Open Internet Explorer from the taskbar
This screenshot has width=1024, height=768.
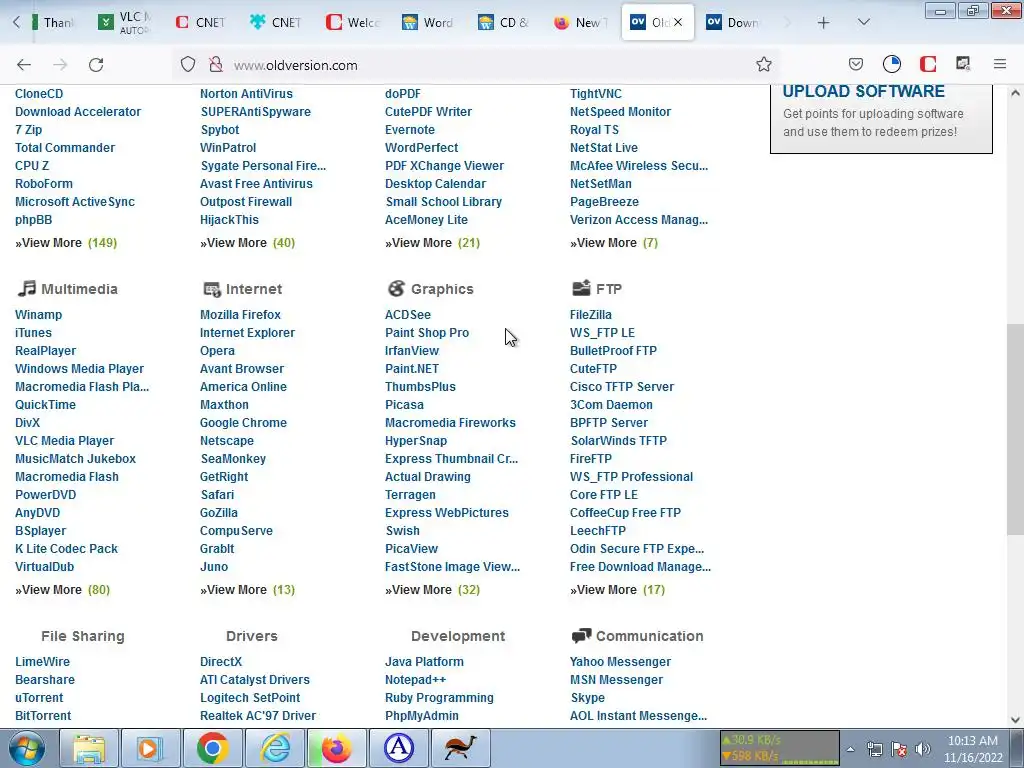(x=275, y=748)
